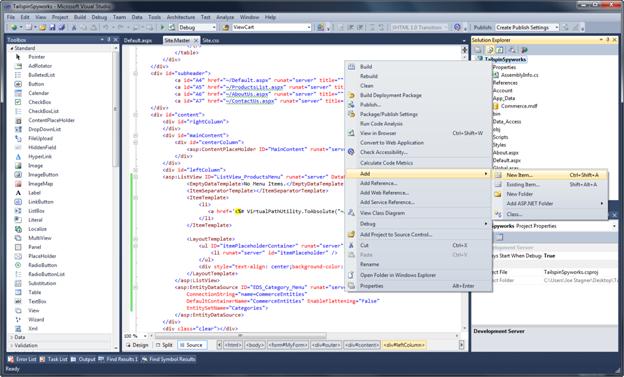The width and height of the screenshot is (624, 377).
Task: Click Build Deployment Package menu entry
Action: pos(419,95)
